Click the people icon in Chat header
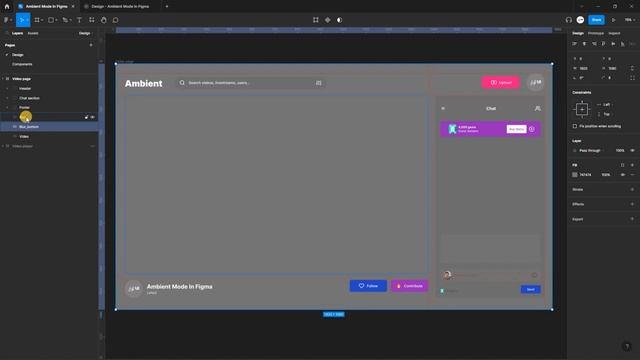The image size is (640, 360). 538,108
